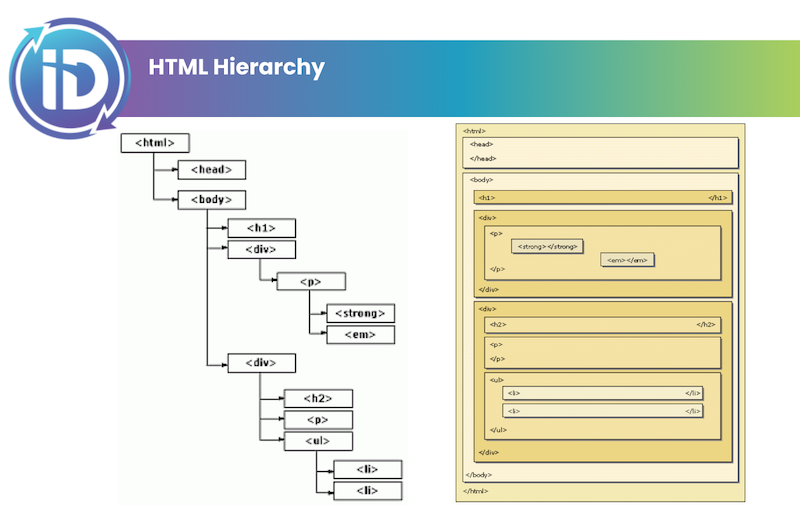Select the last <li> node in the tree diagram

tap(368, 491)
